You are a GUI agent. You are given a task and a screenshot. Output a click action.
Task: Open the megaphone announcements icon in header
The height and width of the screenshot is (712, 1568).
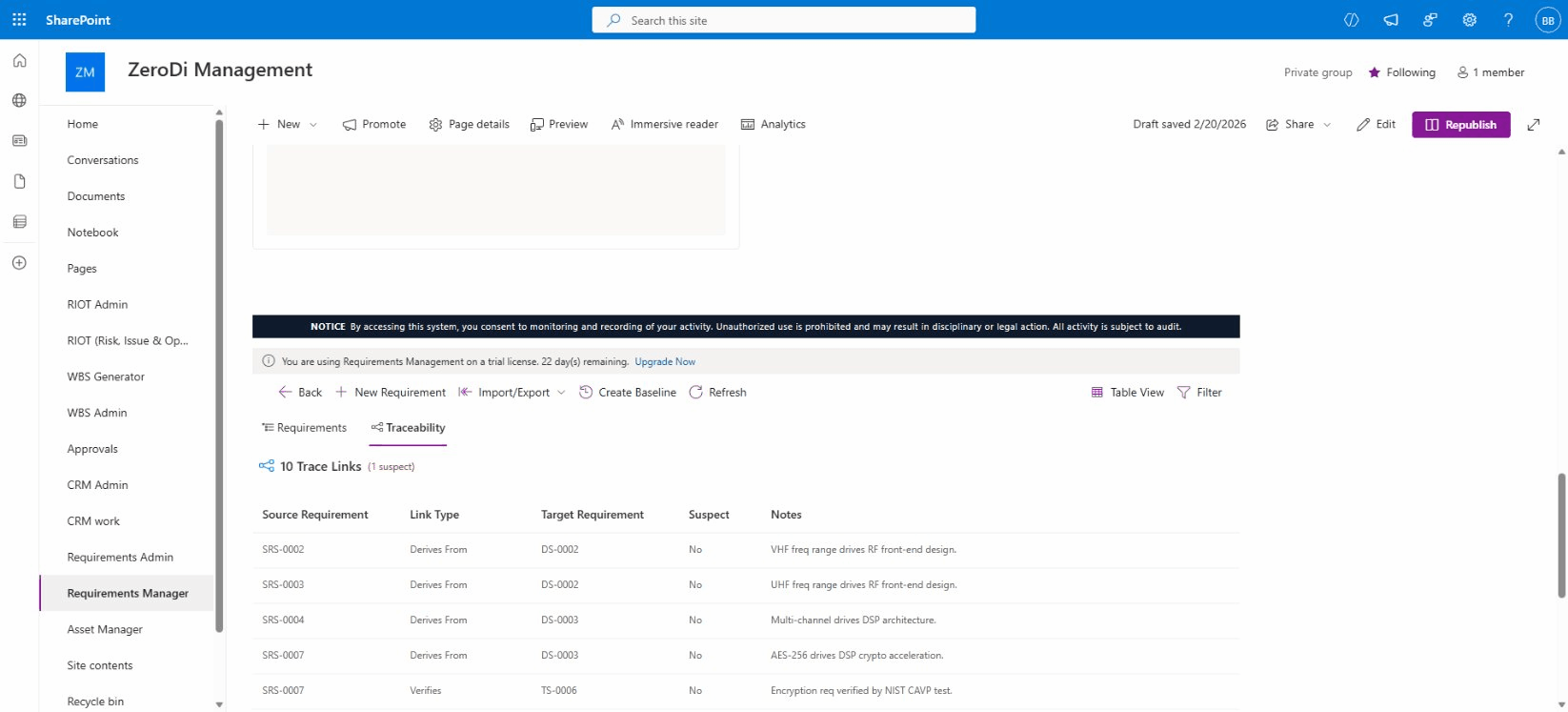pos(1391,20)
